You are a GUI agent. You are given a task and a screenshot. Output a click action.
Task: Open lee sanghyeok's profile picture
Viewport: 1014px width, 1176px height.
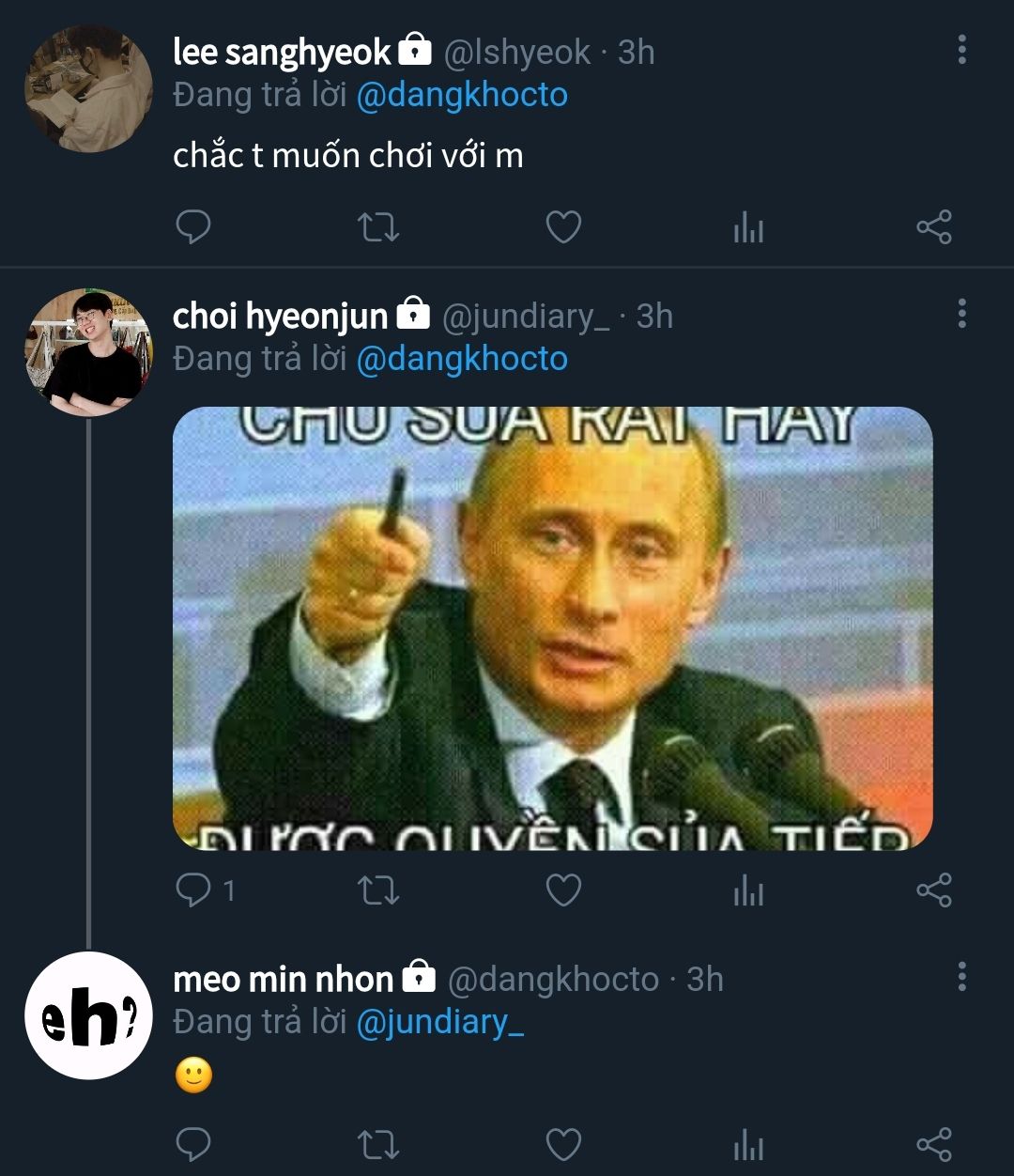(x=88, y=88)
